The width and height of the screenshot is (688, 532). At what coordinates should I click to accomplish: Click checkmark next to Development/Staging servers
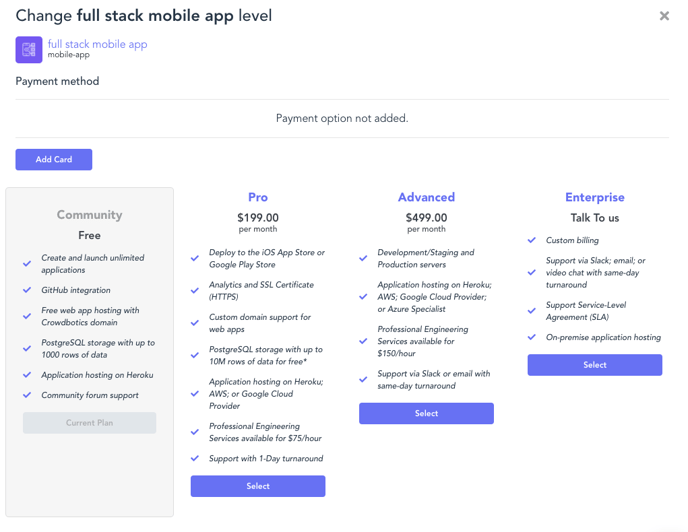(x=363, y=258)
